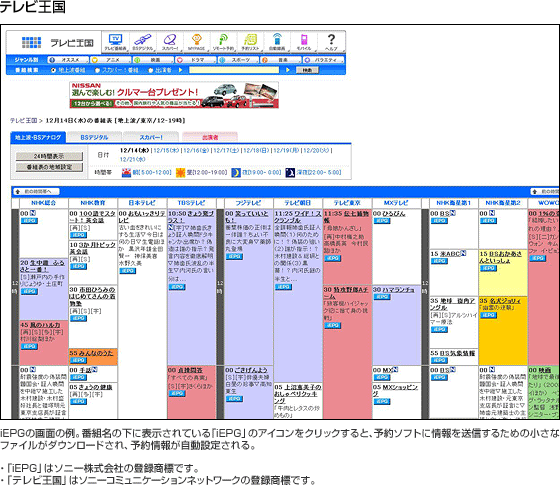Click left 前の時間帯へ arrow button
560x485 pixels.
pyautogui.click(x=36, y=192)
